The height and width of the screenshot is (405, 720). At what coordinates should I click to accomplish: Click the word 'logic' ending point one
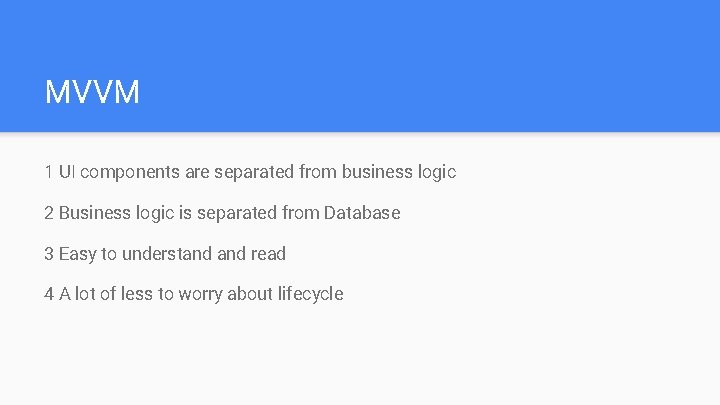click(436, 172)
